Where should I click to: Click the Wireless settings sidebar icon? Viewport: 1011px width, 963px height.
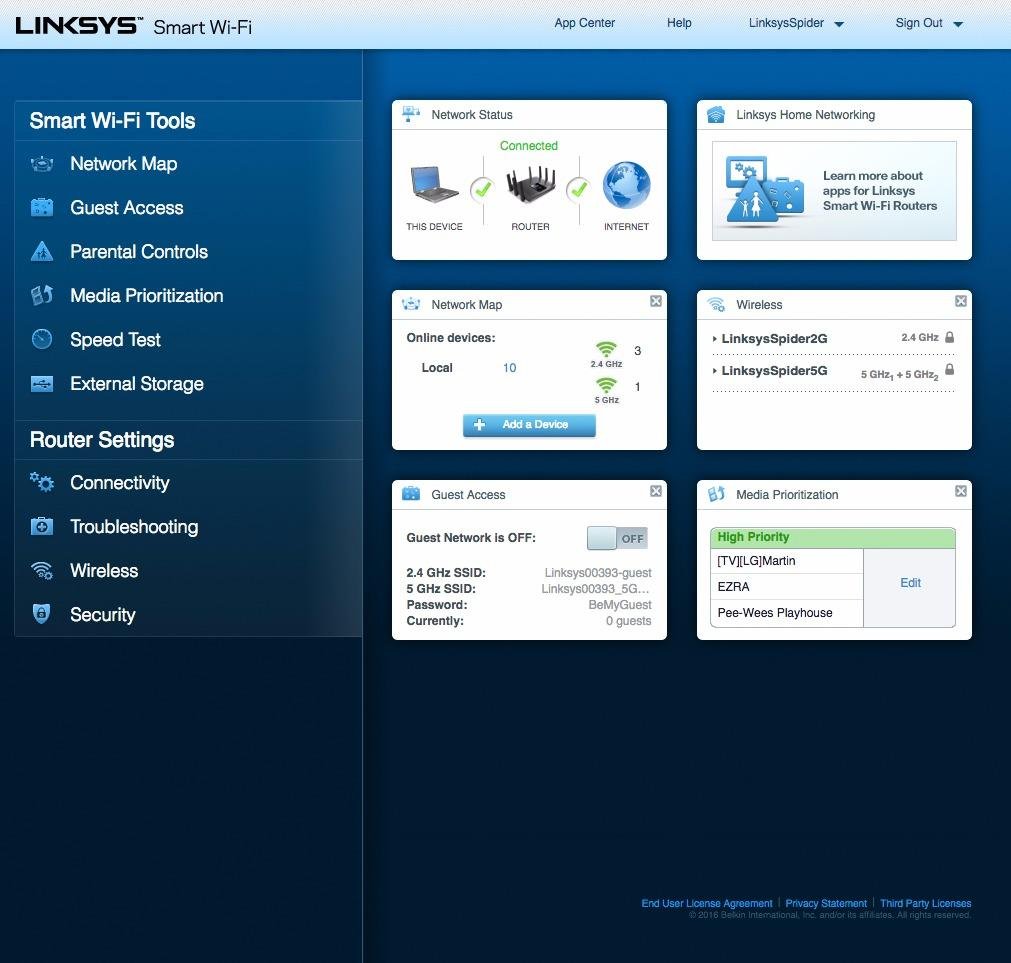pyautogui.click(x=42, y=570)
